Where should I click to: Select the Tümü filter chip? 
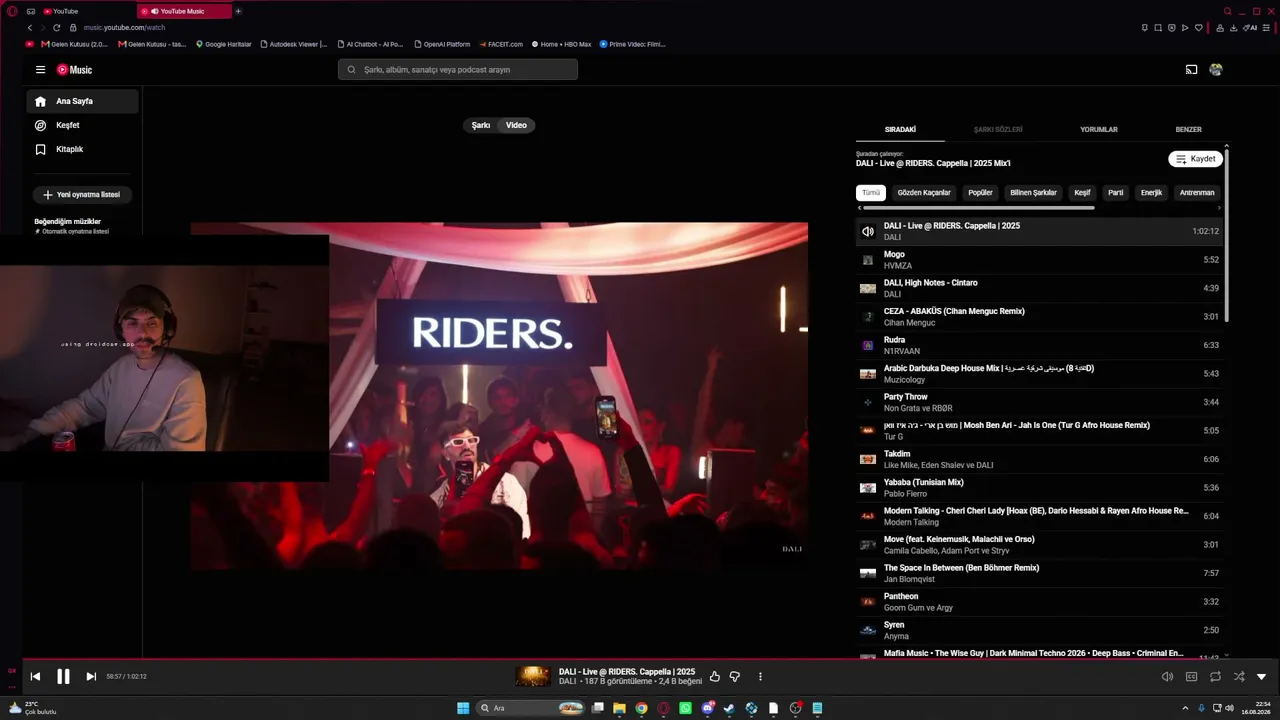pyautogui.click(x=871, y=193)
